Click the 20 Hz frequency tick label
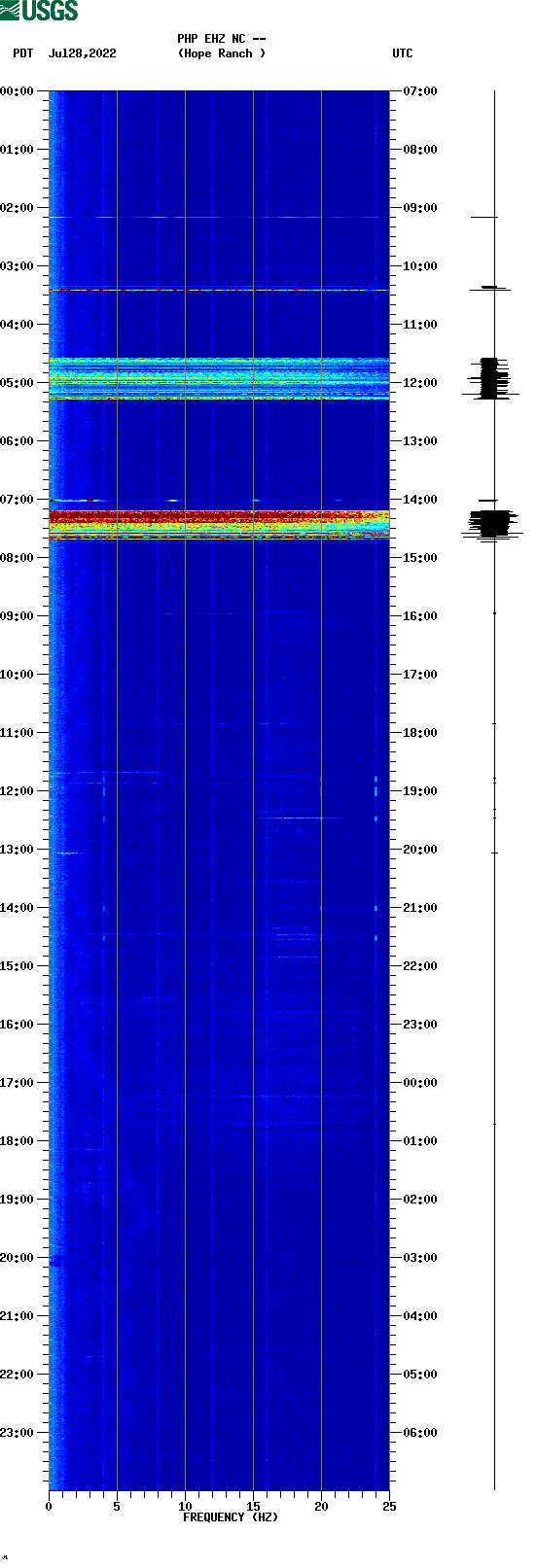Viewport: 537px width, 1568px height. pos(321,1507)
